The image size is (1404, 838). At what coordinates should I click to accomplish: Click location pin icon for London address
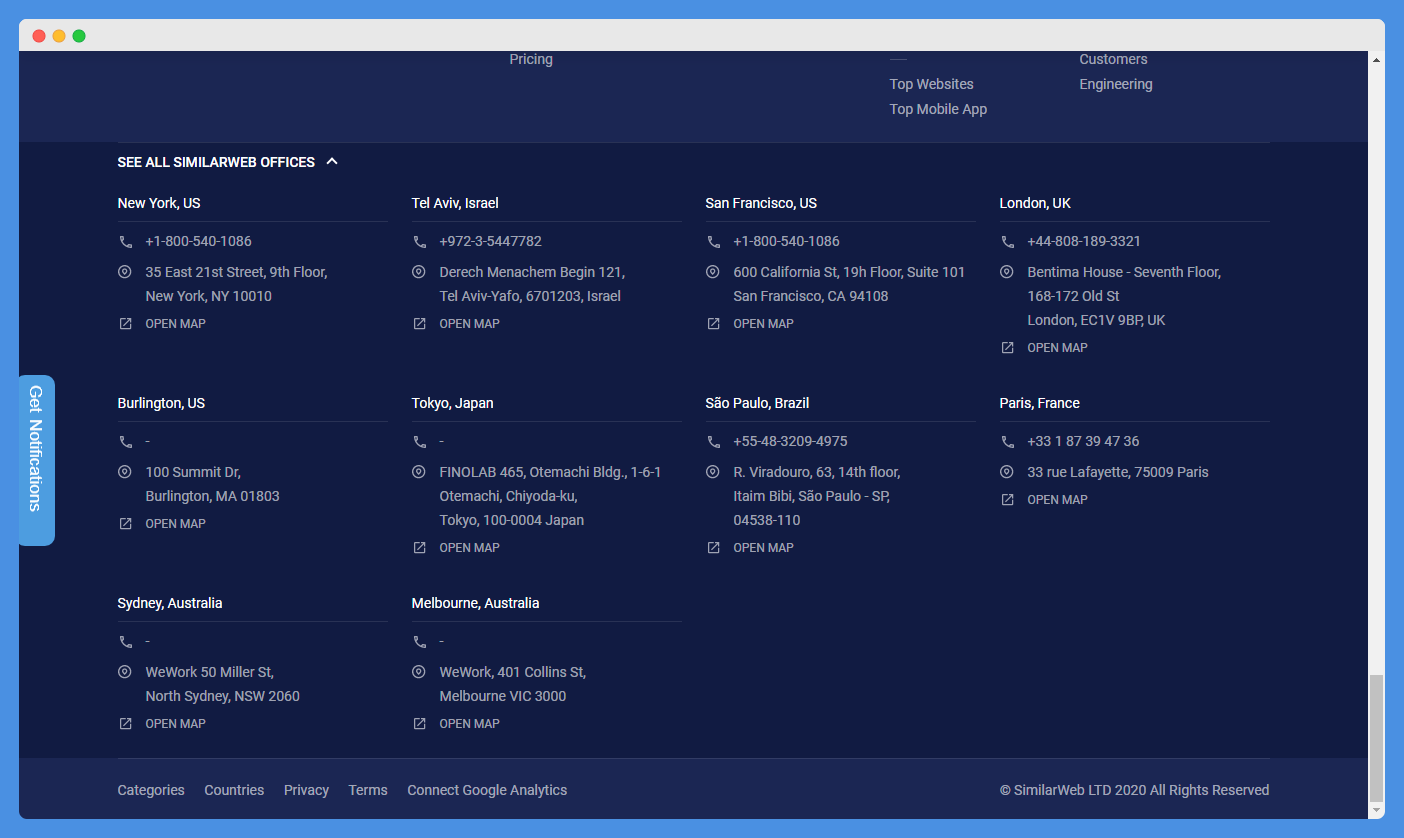click(x=1007, y=272)
